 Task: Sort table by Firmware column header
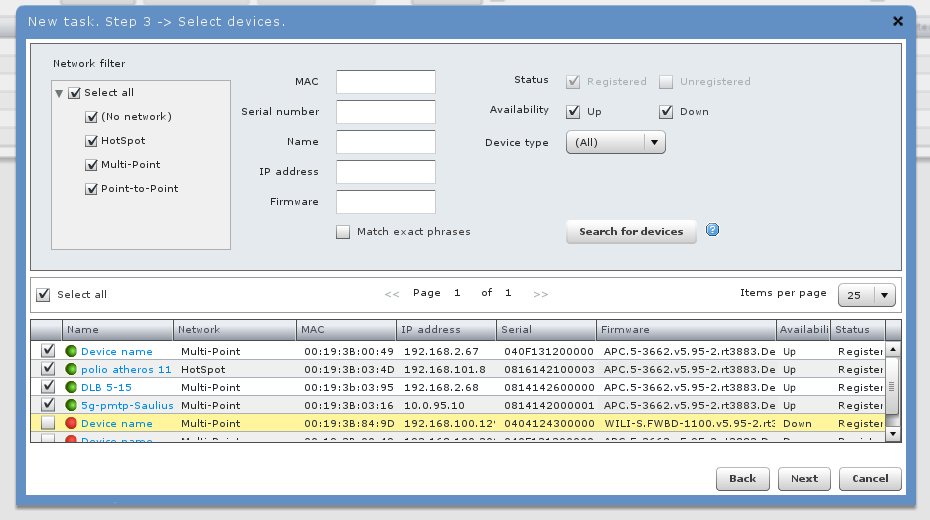tap(686, 330)
